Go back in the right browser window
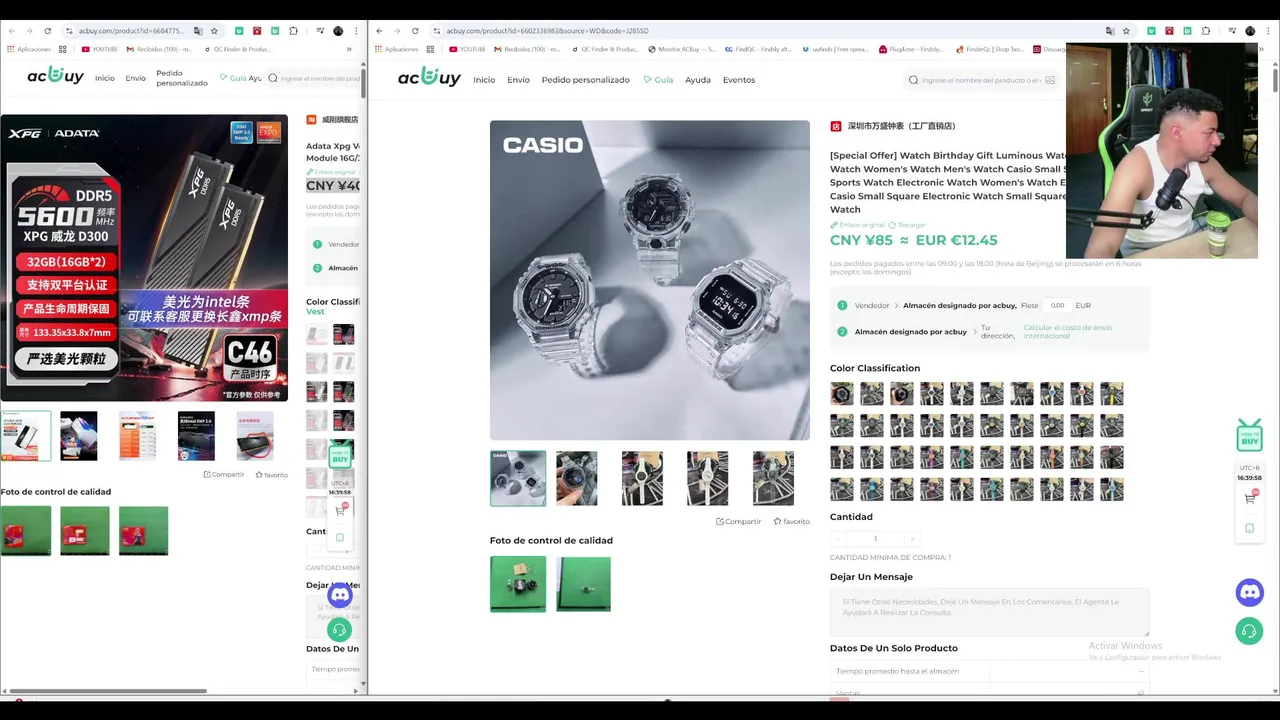1280x720 pixels. (380, 31)
